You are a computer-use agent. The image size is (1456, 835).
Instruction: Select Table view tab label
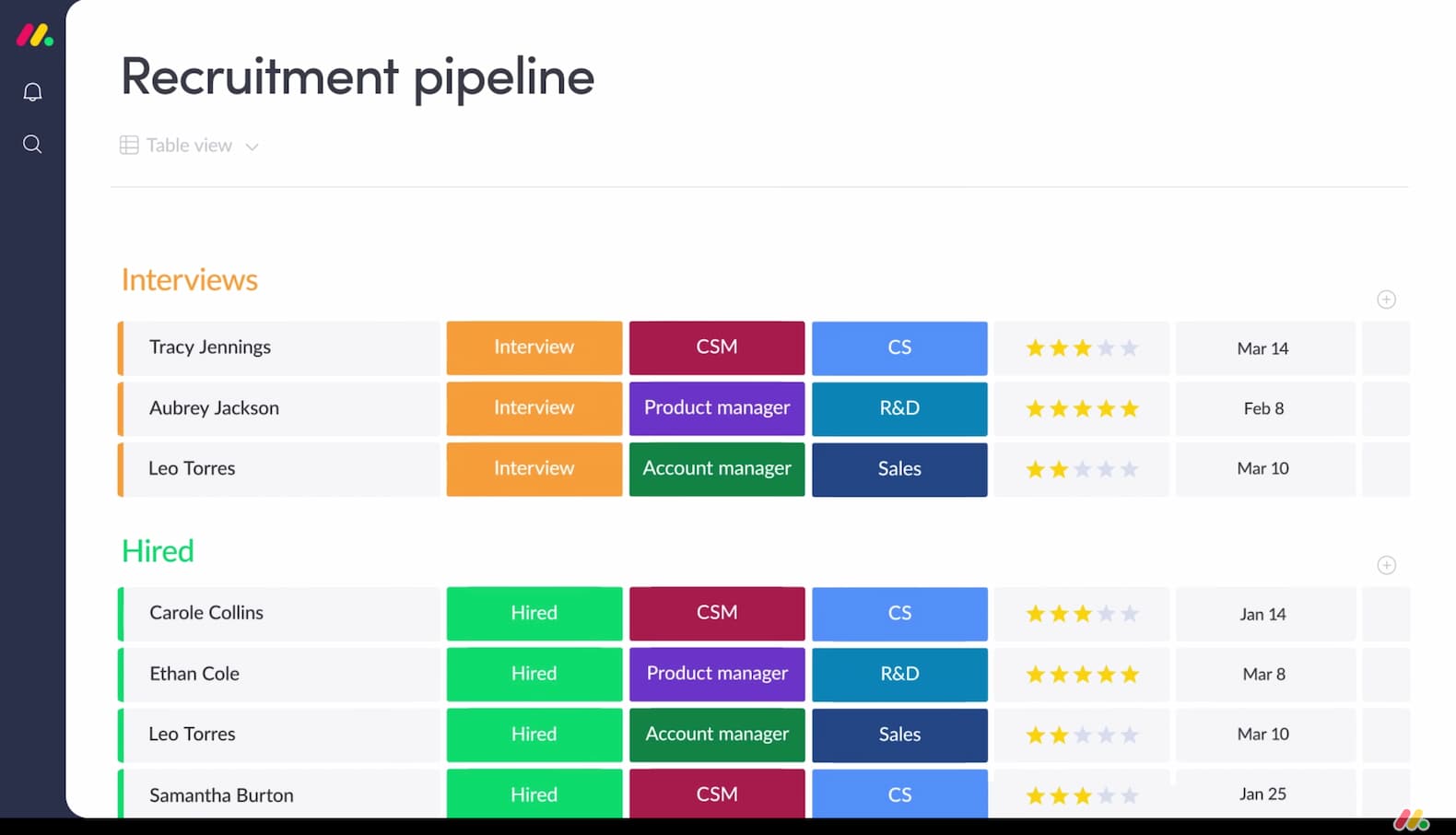[189, 146]
